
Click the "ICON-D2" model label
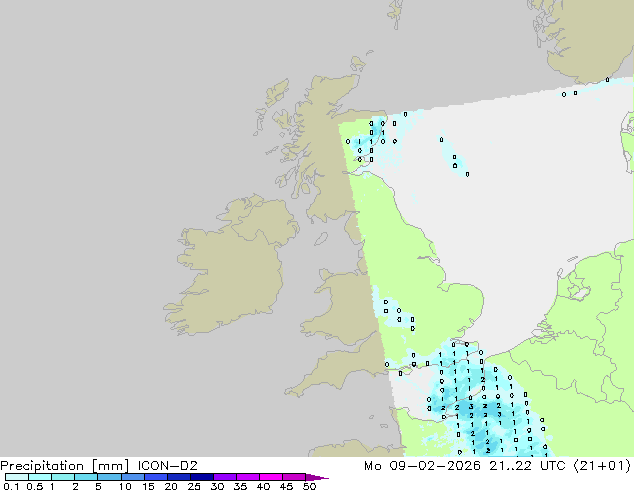pos(167,466)
